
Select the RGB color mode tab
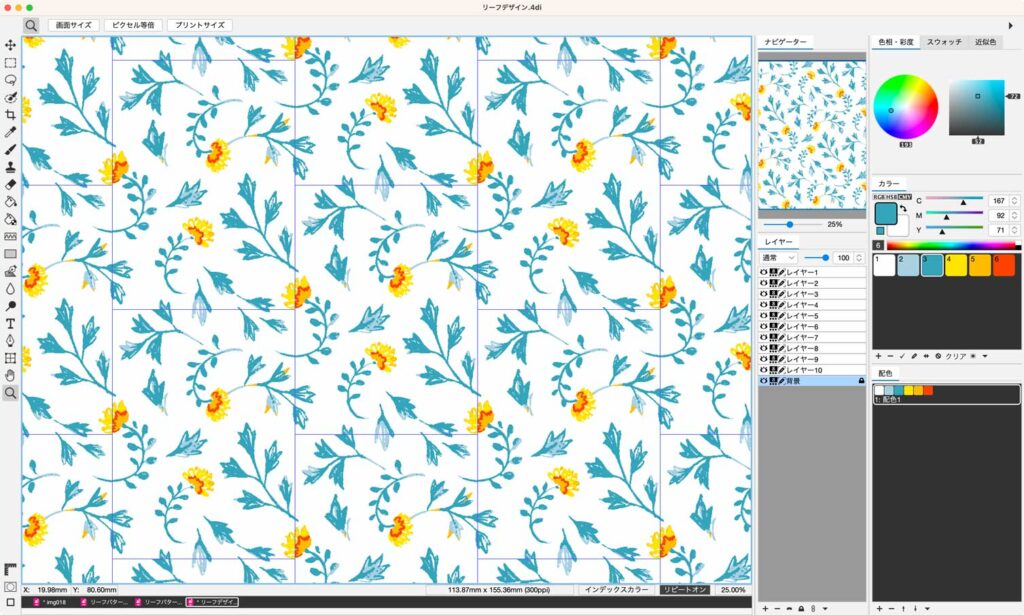tap(879, 197)
